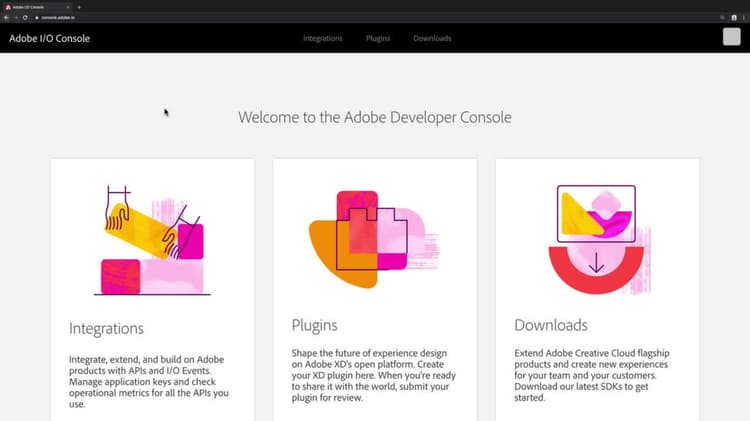Click the Downloads description starting 'Extend Adobe Creative Cloud'
The image size is (750, 421).
click(x=592, y=375)
